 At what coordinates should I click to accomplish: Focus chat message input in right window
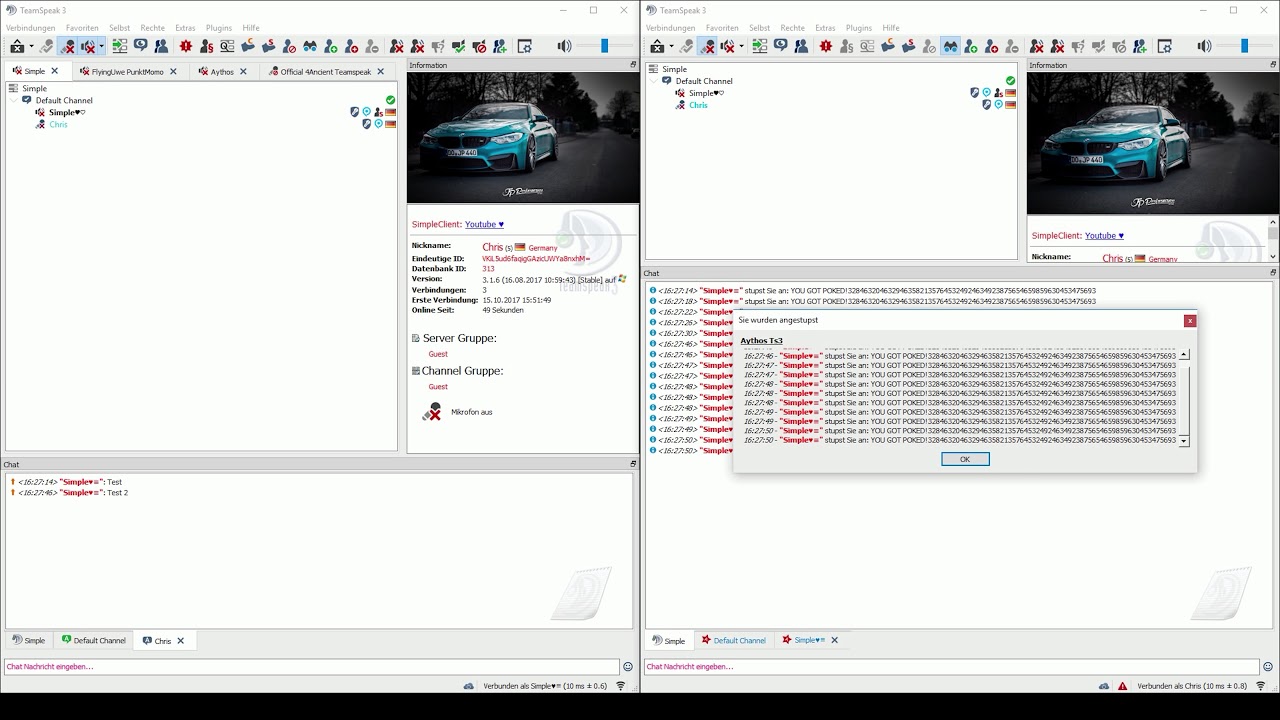coord(951,666)
